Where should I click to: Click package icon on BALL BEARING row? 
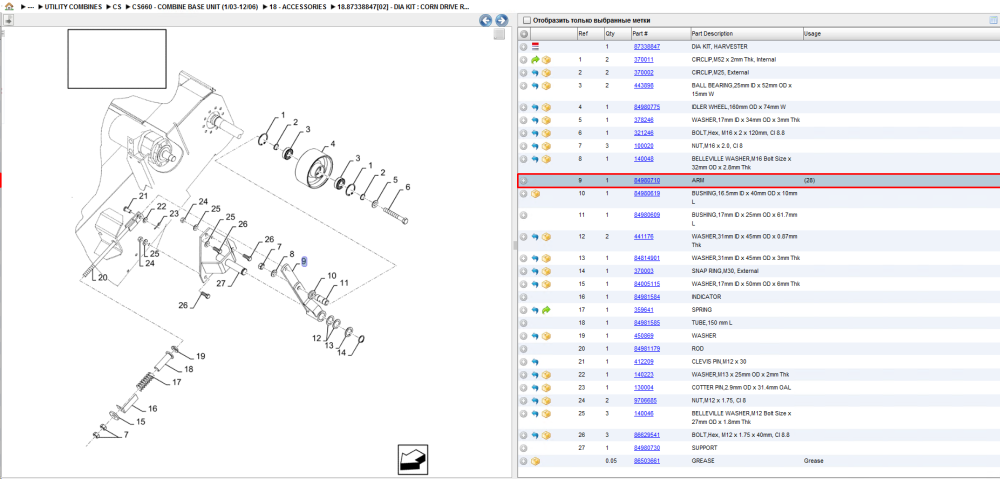547,85
